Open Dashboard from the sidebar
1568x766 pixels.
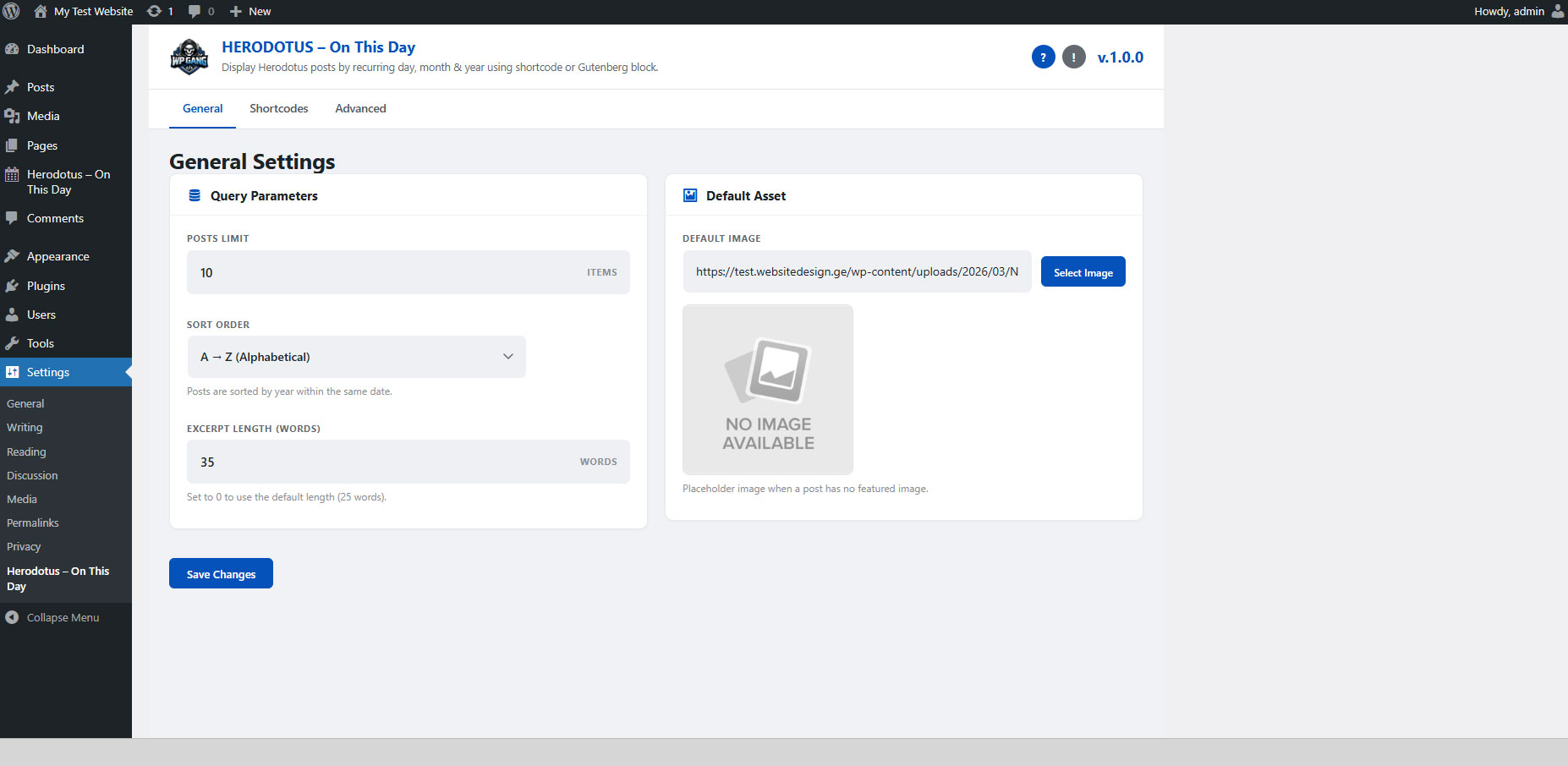coord(55,49)
